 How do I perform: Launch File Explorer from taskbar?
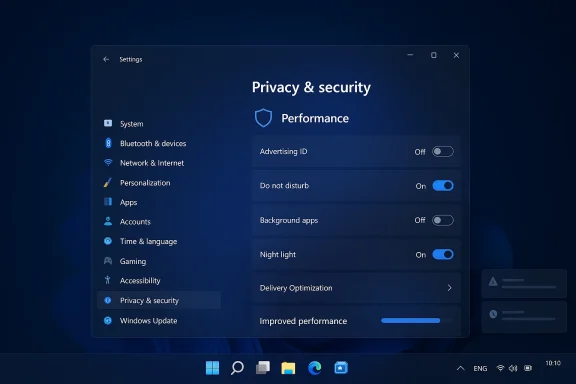click(288, 368)
